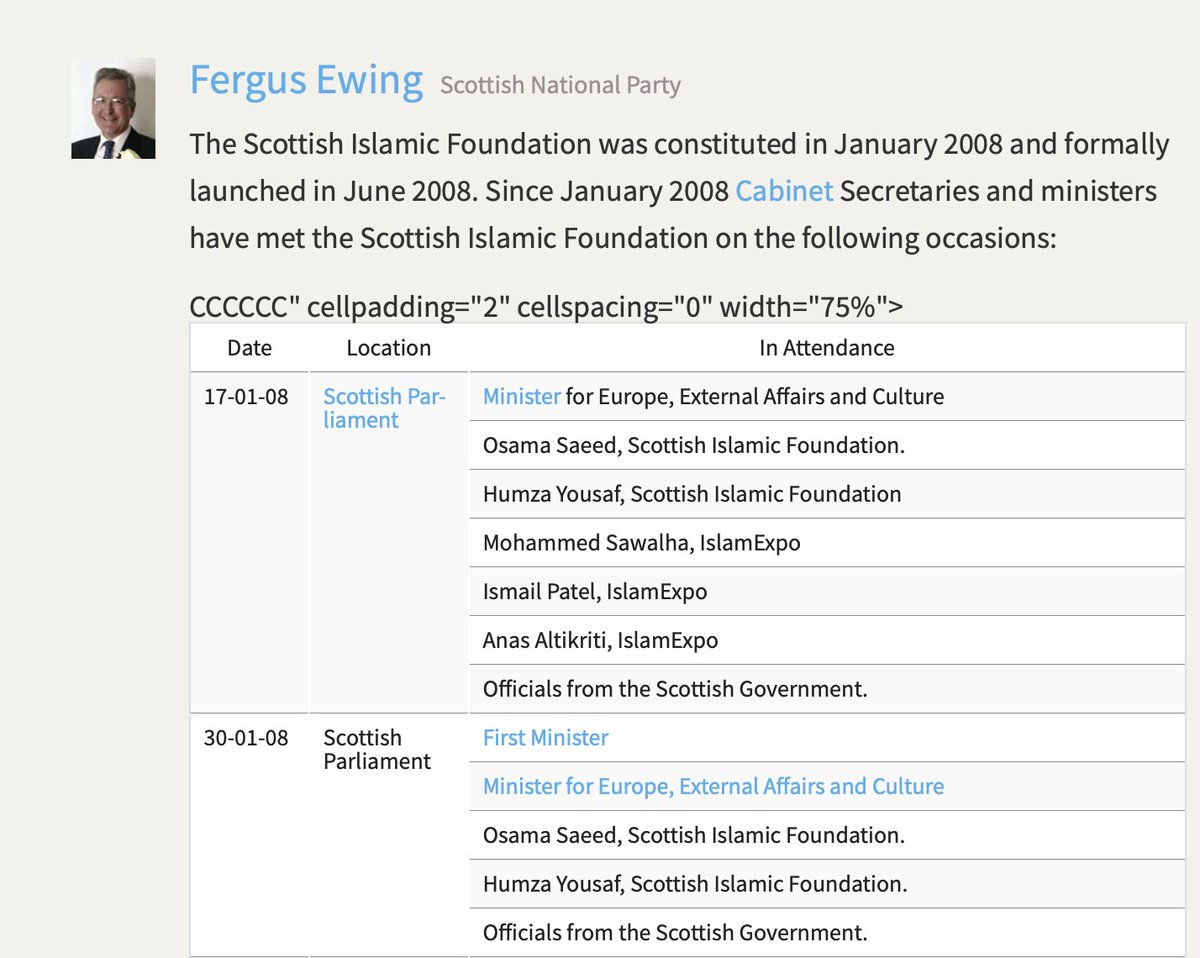Image resolution: width=1200 pixels, height=958 pixels.
Task: Click the blue Minister for Europe, External Affairs link
Action: click(713, 787)
